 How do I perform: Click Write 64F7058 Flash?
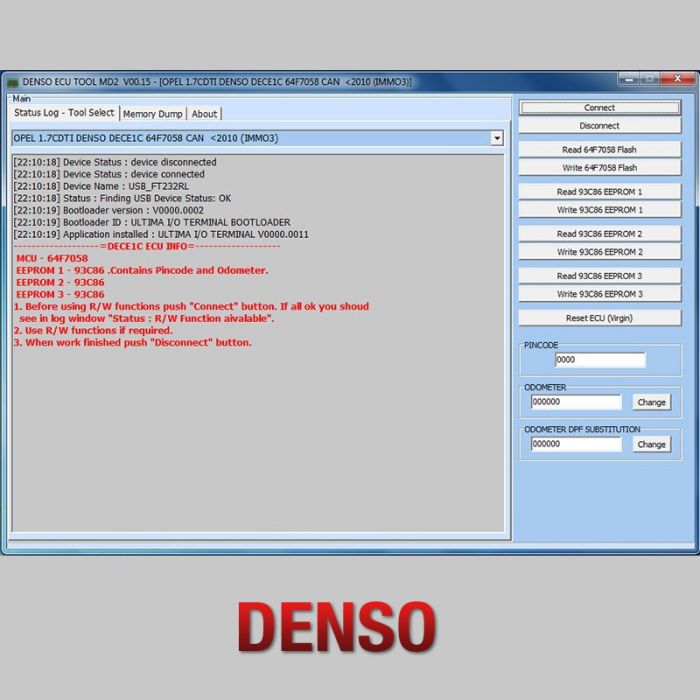point(600,168)
